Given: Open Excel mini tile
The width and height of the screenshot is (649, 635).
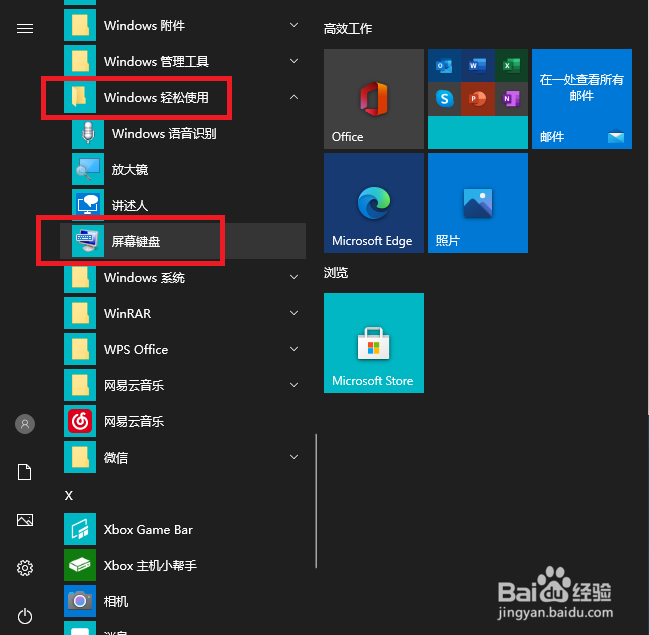Looking at the screenshot, I should (511, 65).
